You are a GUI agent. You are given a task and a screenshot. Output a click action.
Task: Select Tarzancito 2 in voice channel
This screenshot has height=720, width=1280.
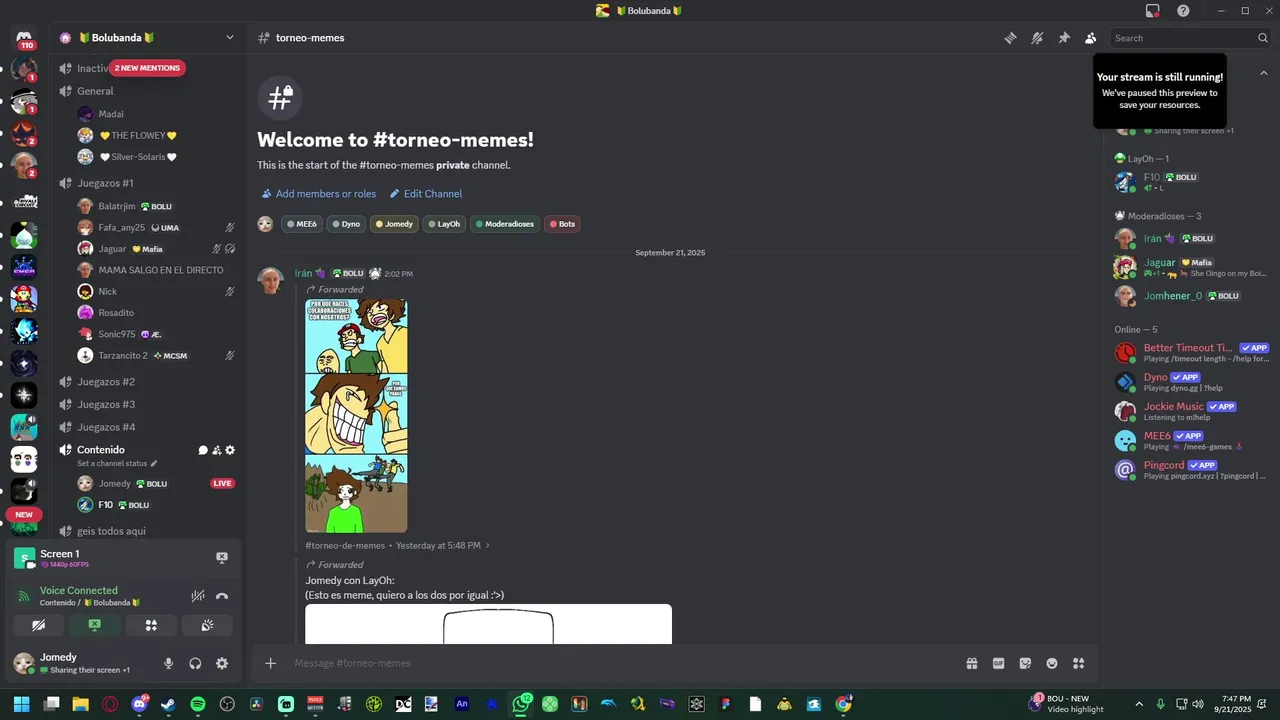(x=155, y=356)
